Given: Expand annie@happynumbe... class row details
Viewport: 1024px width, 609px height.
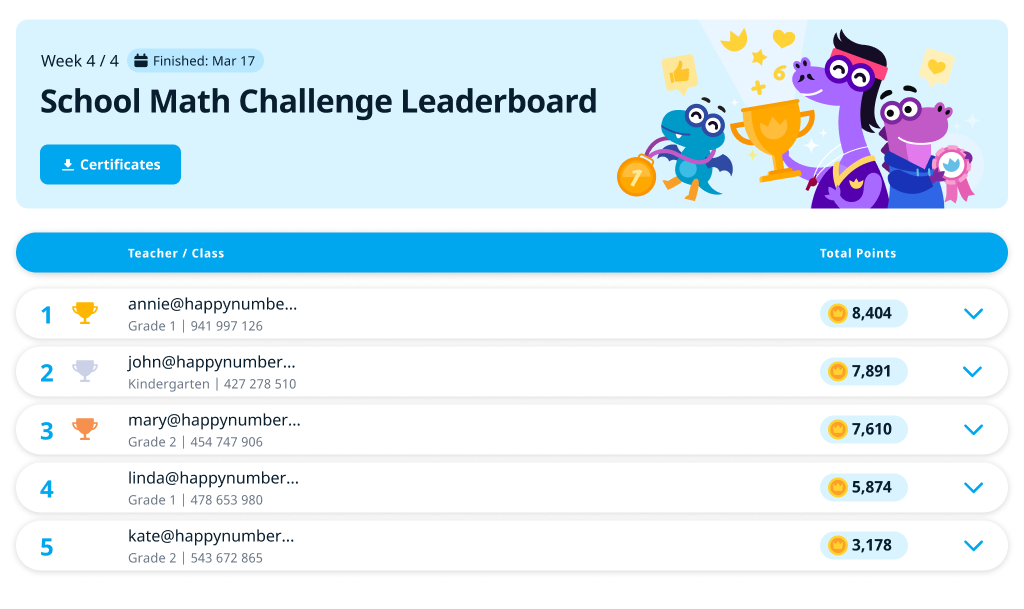Looking at the screenshot, I should tap(973, 313).
